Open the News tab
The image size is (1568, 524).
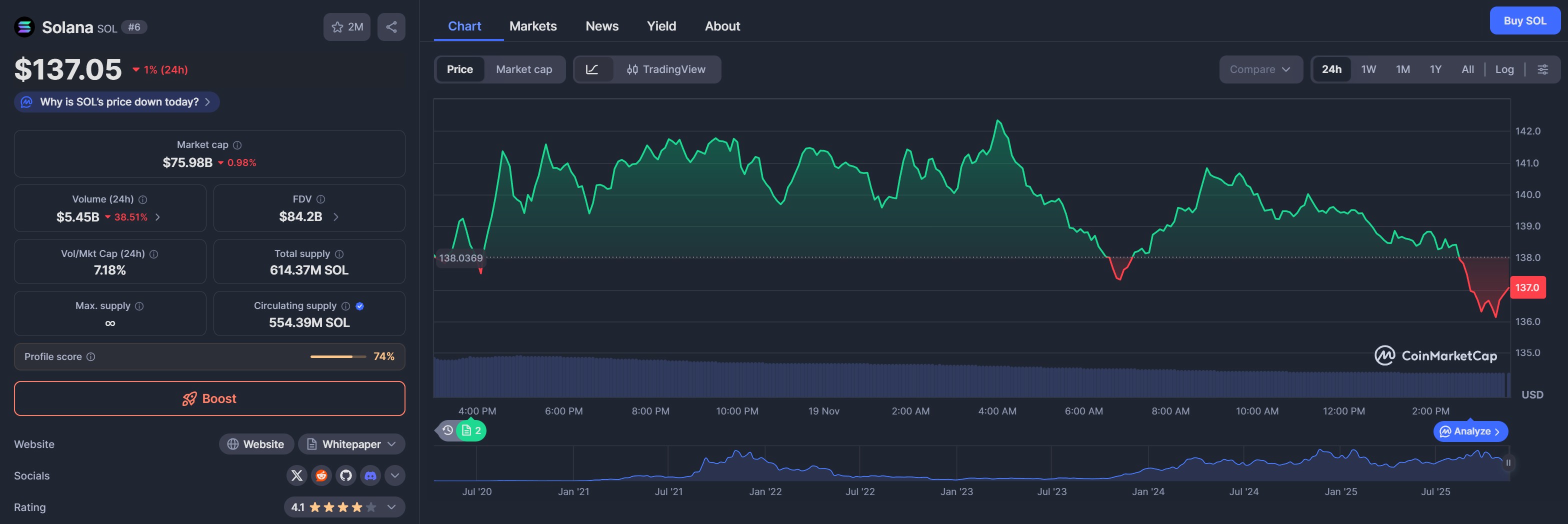(601, 26)
